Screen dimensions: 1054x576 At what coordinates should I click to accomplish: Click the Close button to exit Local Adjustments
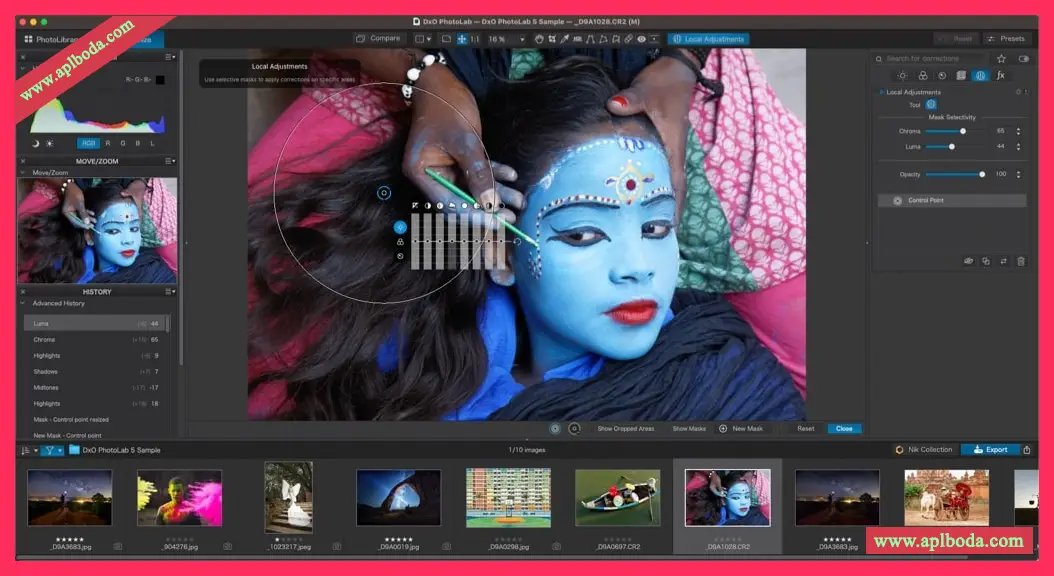(843, 427)
